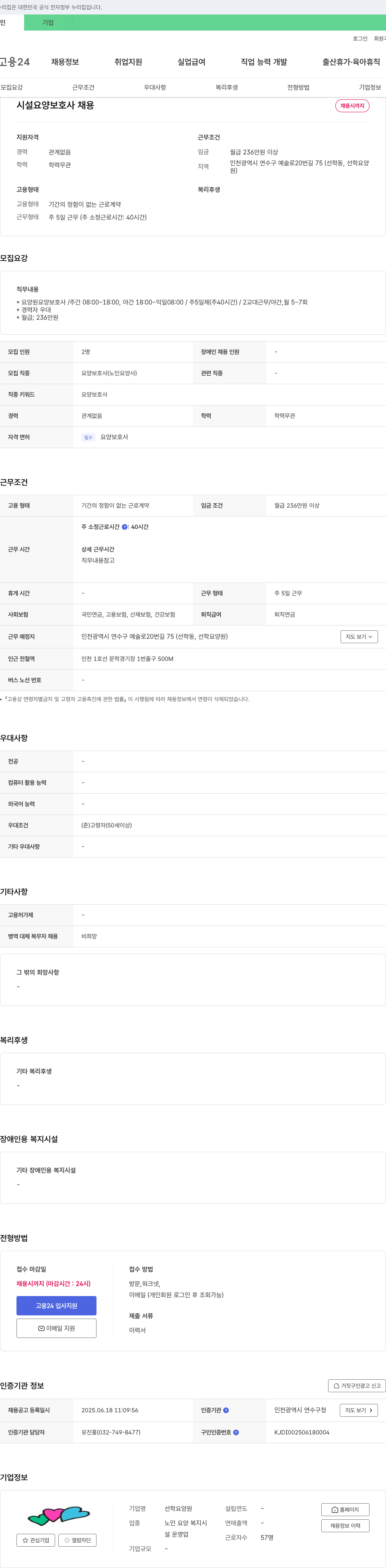The height and width of the screenshot is (1568, 386).
Task: Open the company 홈페이지 button
Action: 345,1510
